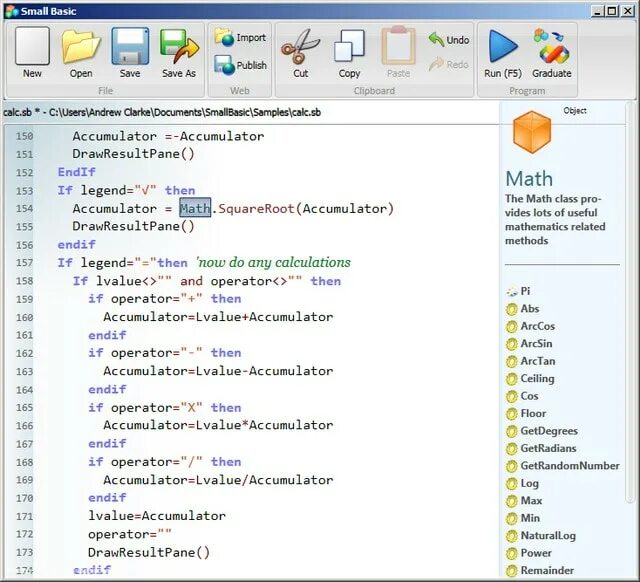The image size is (640, 582).
Task: Click the Math heading in the help panel
Action: pyautogui.click(x=529, y=179)
